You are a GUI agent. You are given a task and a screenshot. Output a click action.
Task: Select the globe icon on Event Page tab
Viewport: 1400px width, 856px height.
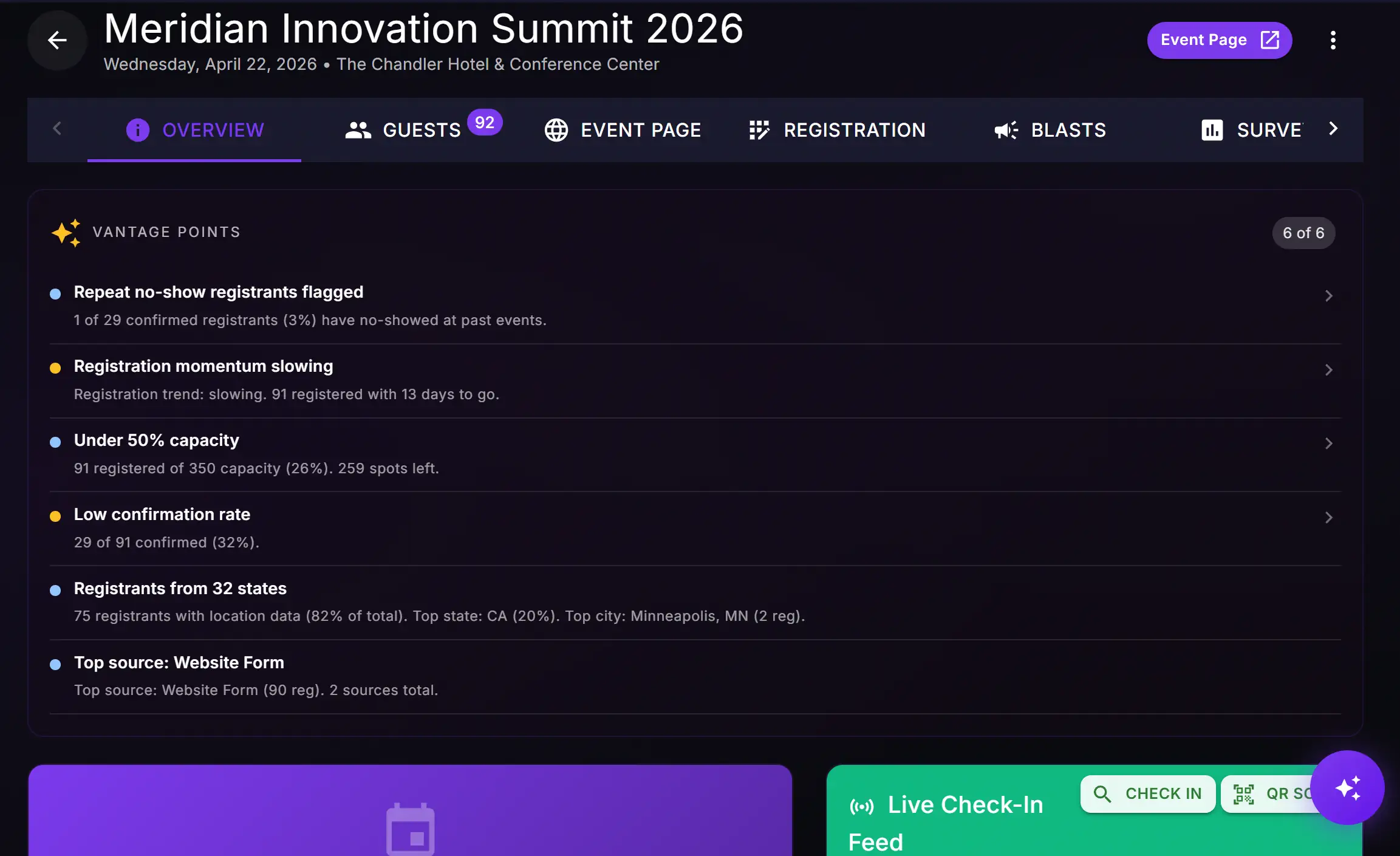[x=556, y=129]
